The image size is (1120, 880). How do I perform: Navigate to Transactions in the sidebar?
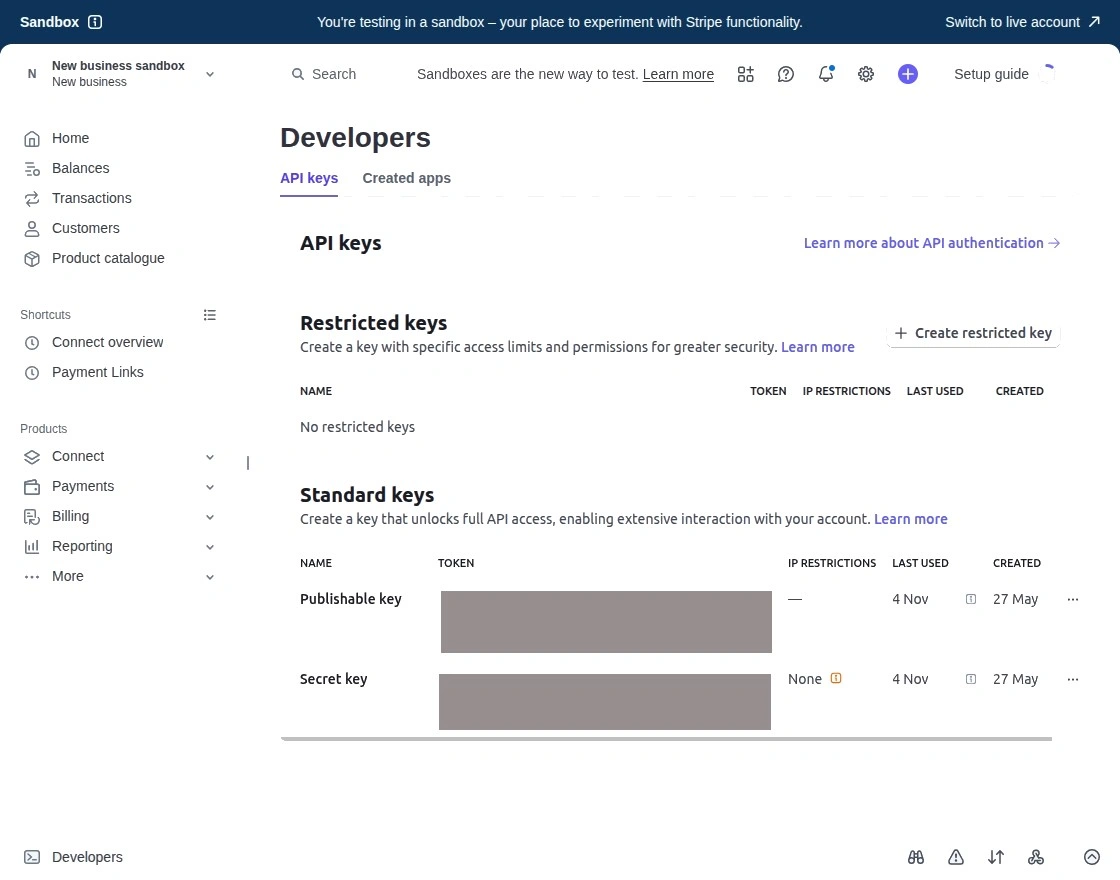click(x=91, y=198)
